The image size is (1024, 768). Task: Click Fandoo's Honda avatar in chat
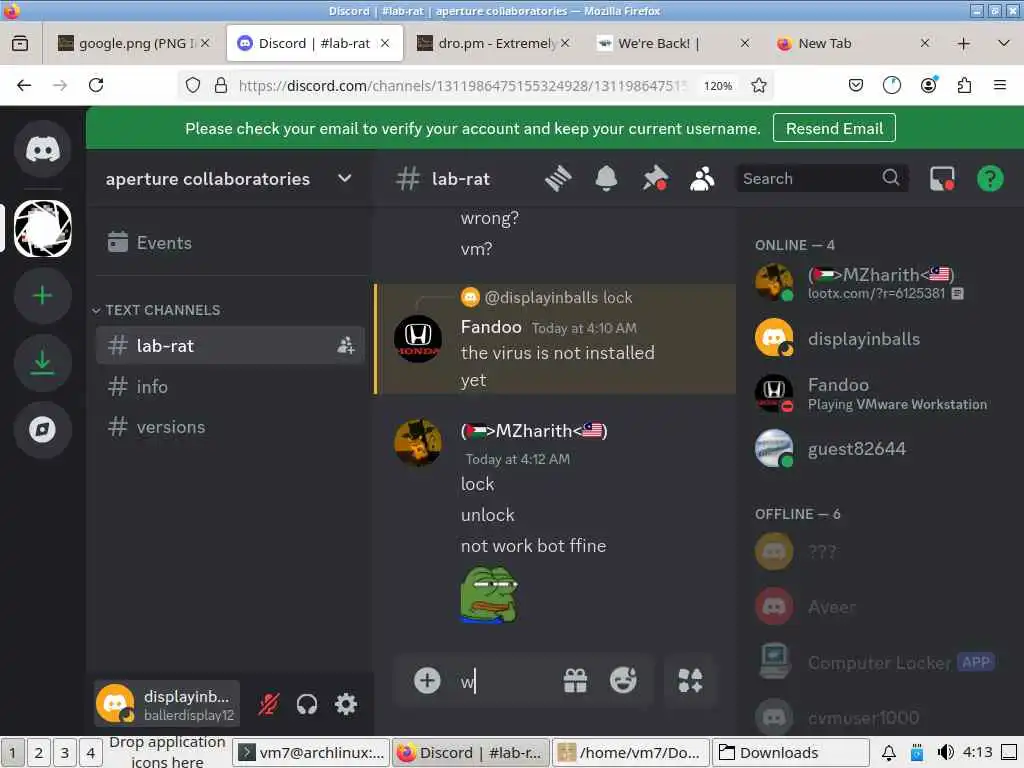click(418, 339)
